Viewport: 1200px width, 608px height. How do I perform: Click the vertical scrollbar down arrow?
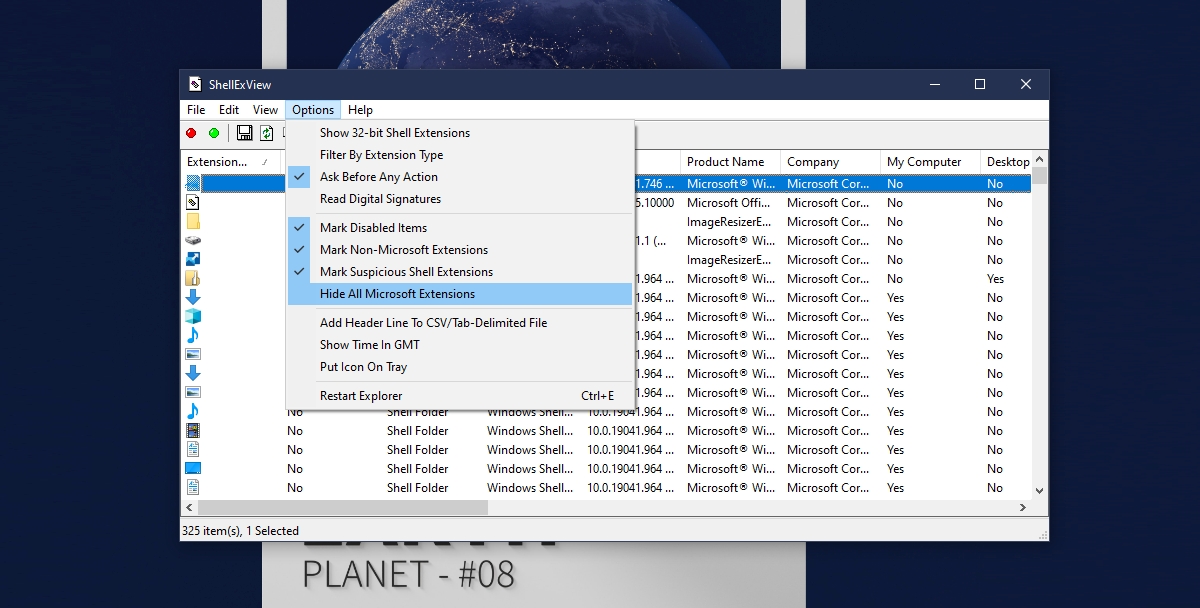point(1040,491)
